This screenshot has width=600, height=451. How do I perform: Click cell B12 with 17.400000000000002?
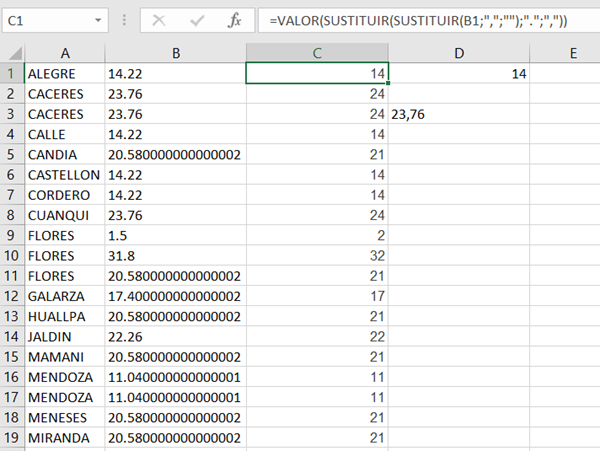point(176,296)
